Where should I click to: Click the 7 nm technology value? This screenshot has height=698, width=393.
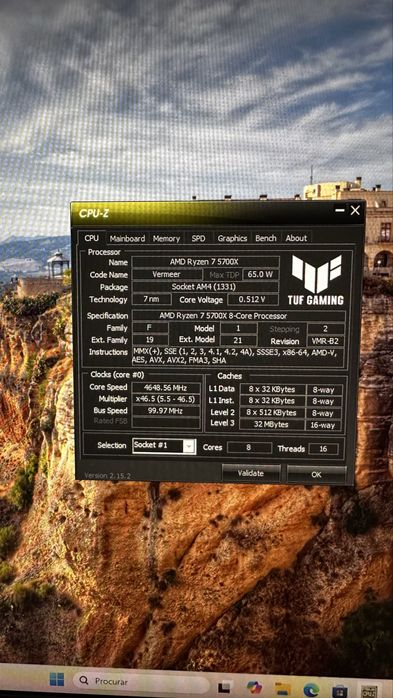[151, 299]
